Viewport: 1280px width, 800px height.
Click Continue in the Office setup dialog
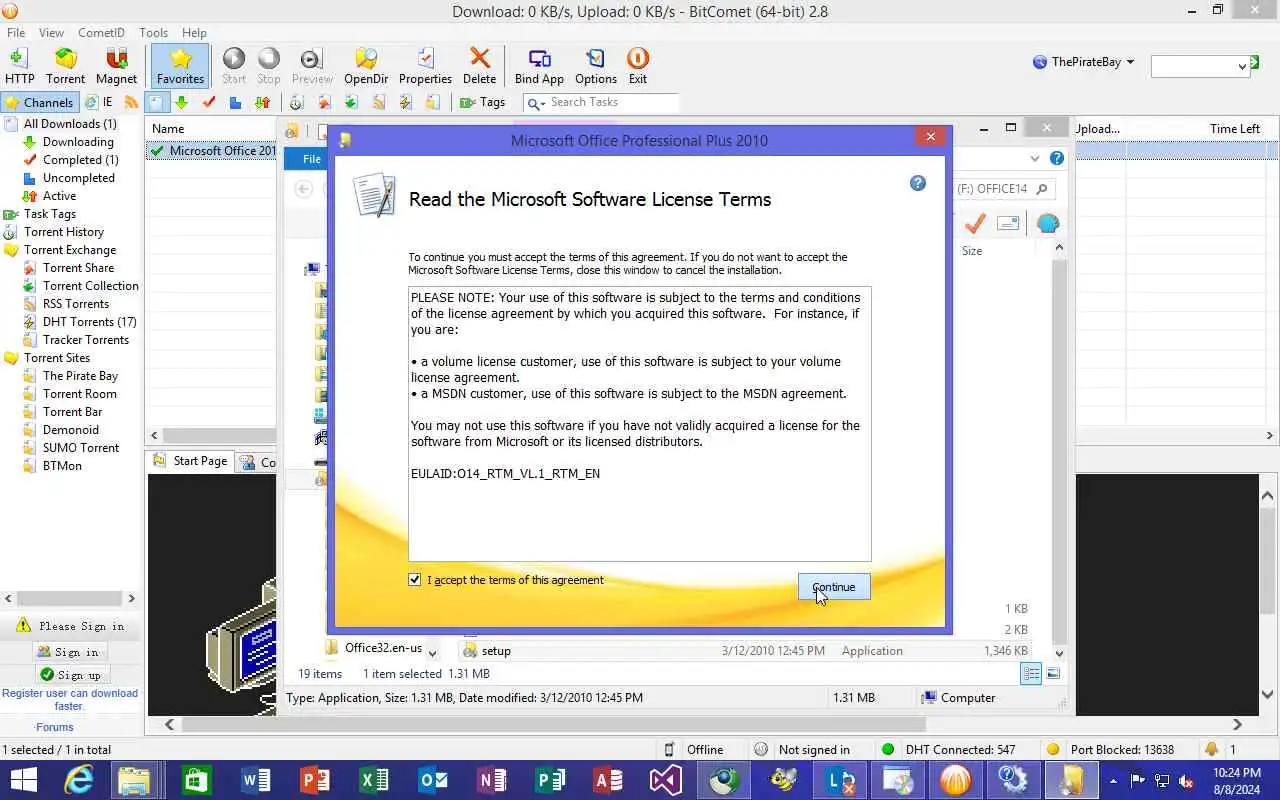coord(834,587)
